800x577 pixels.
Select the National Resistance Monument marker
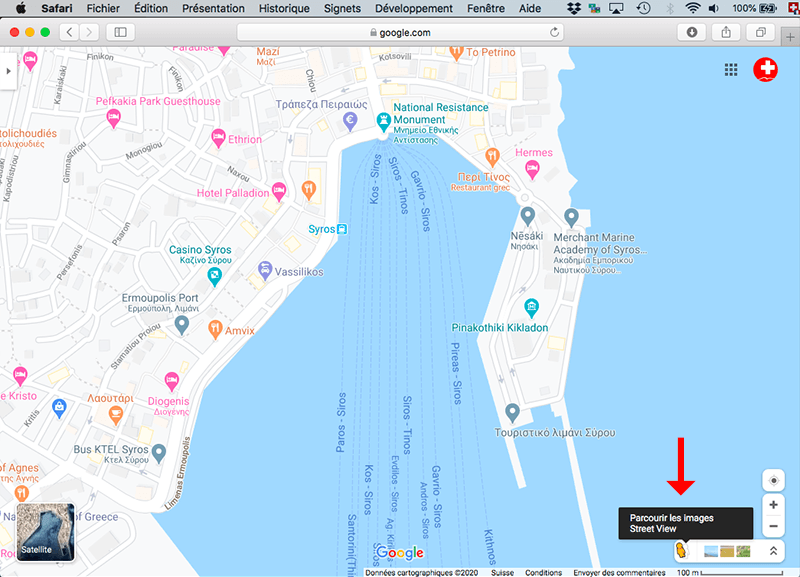click(x=383, y=122)
